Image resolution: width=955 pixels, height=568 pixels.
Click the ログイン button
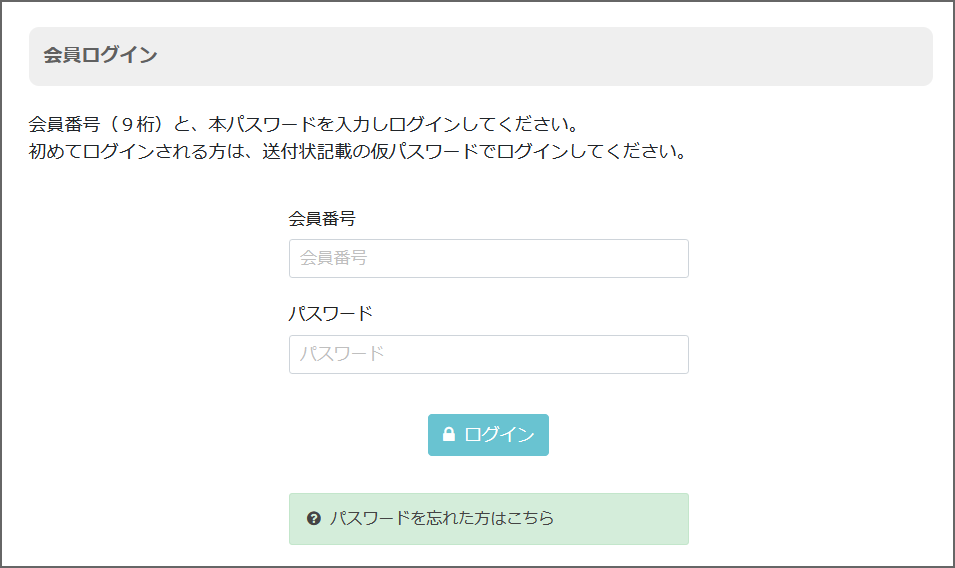click(488, 435)
